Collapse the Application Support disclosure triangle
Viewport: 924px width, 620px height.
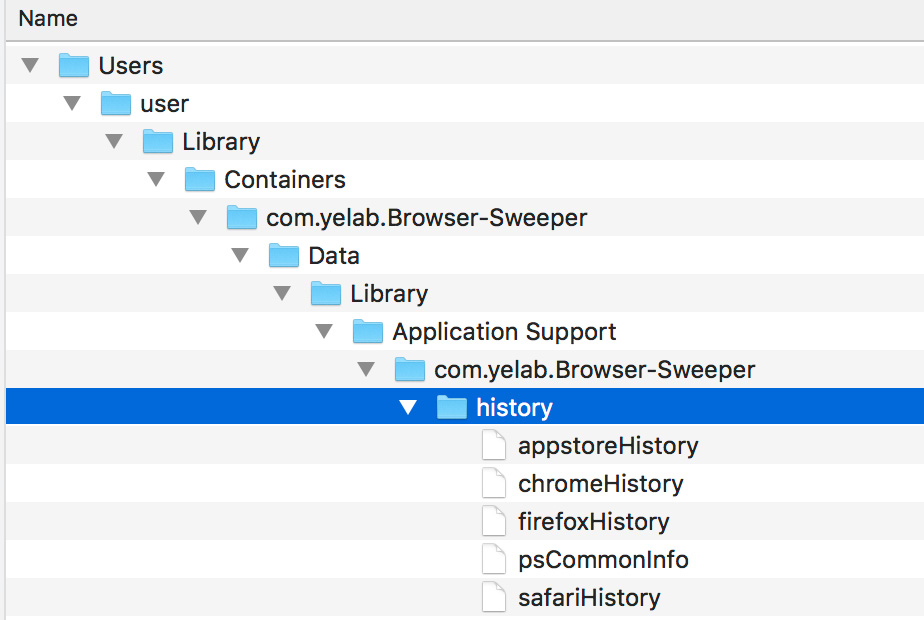coord(324,332)
